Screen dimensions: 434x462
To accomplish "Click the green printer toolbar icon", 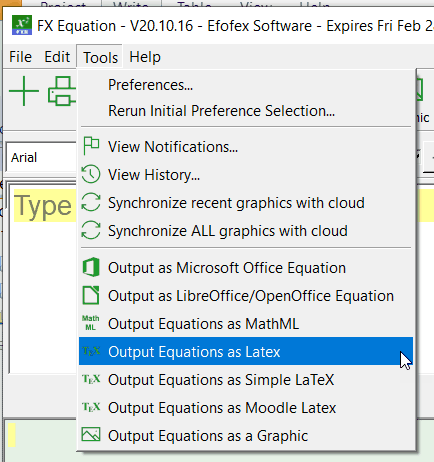I will click(x=62, y=91).
